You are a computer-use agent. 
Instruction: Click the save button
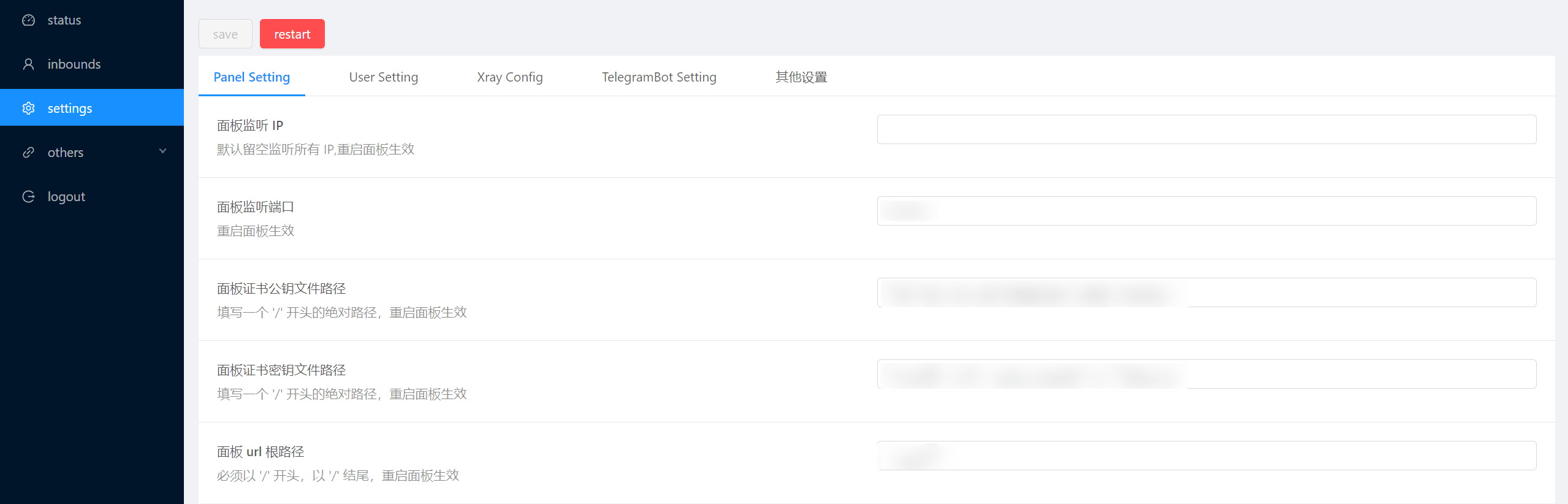tap(225, 34)
